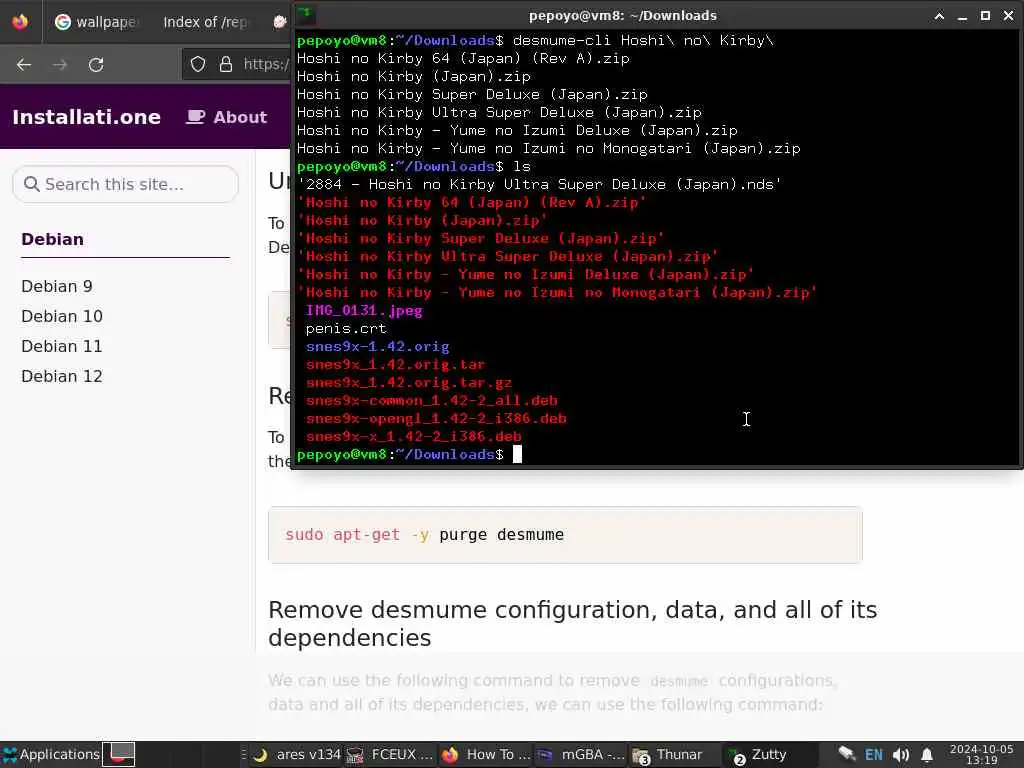Open the Installati.one home link
This screenshot has width=1024, height=768.
[86, 117]
